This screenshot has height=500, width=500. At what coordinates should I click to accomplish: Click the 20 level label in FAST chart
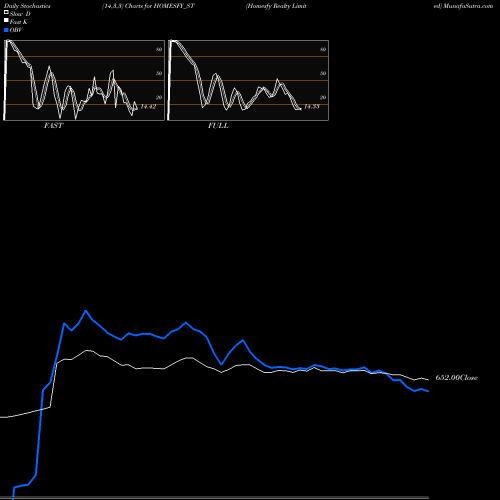[x=159, y=97]
